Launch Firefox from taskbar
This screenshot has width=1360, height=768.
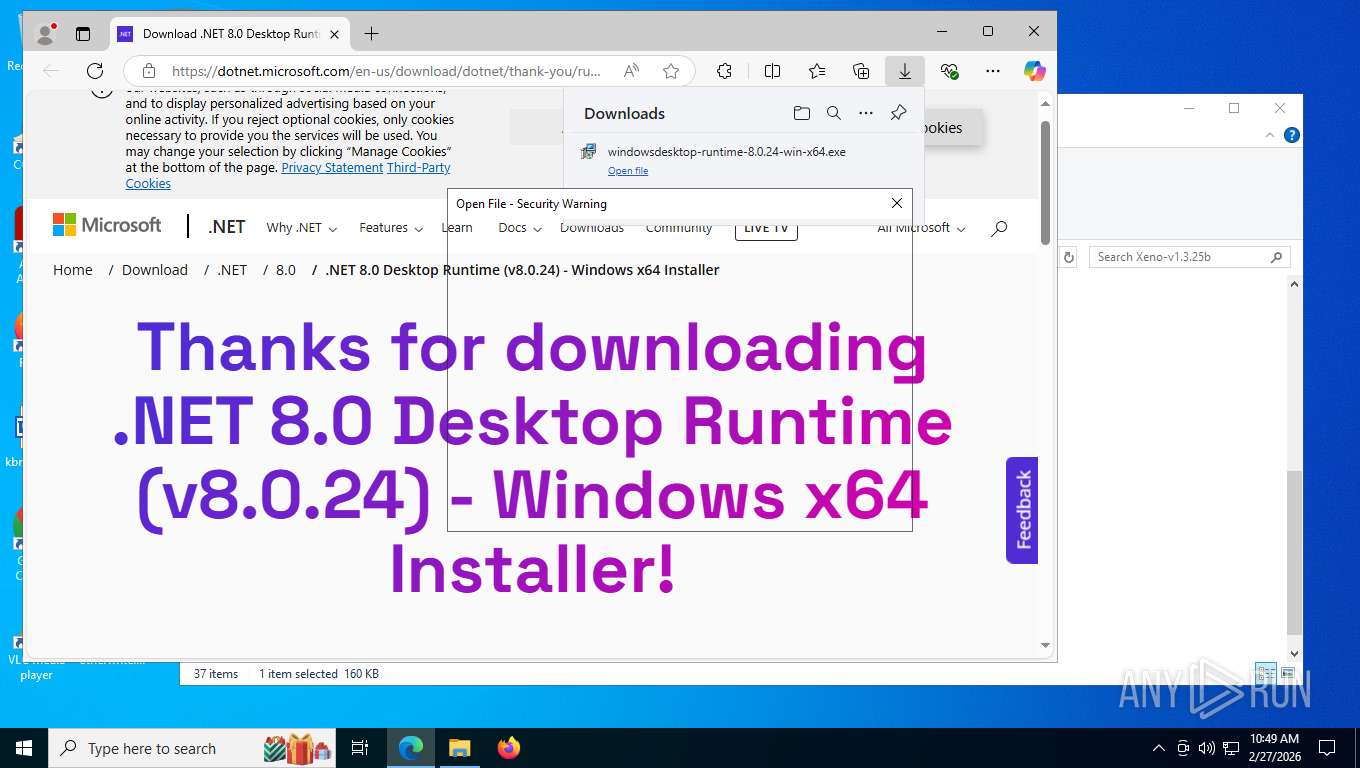pos(509,748)
